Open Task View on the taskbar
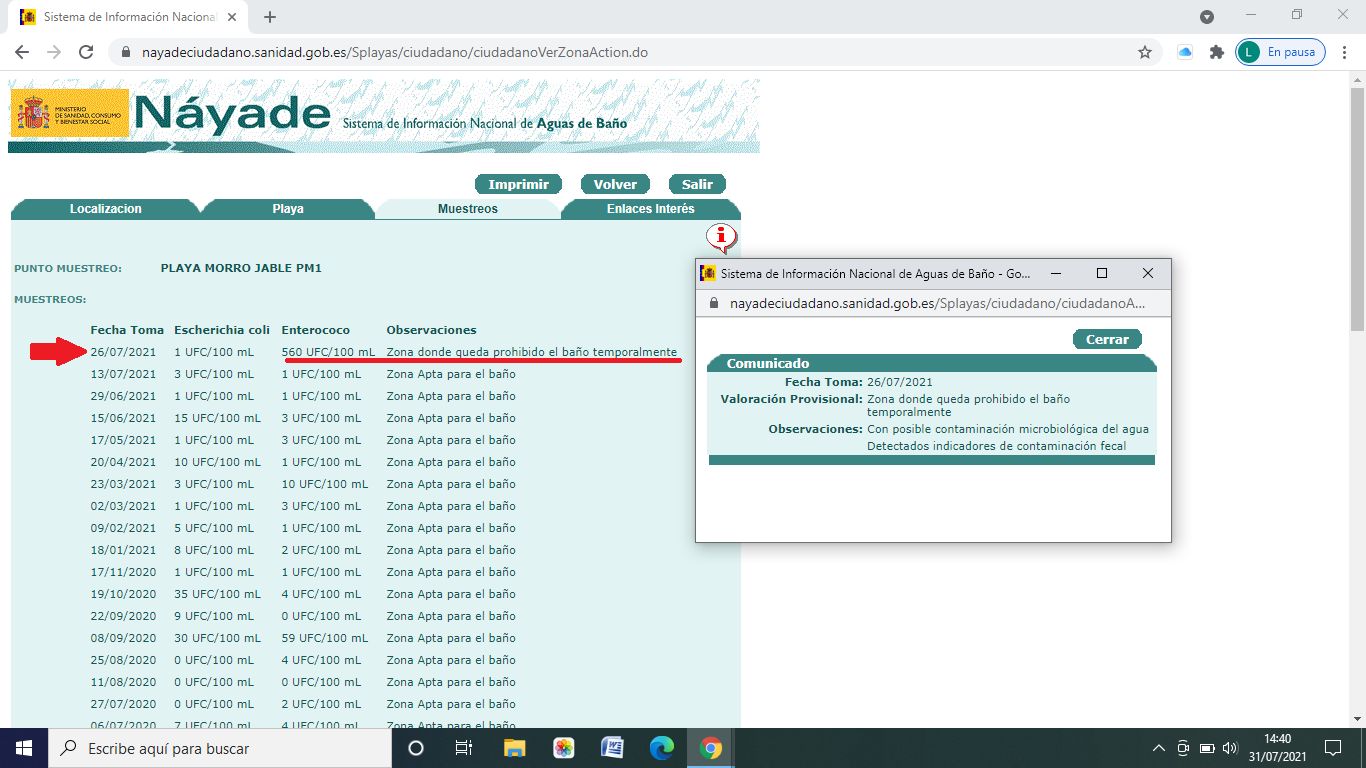Image resolution: width=1366 pixels, height=768 pixels. pyautogui.click(x=464, y=748)
